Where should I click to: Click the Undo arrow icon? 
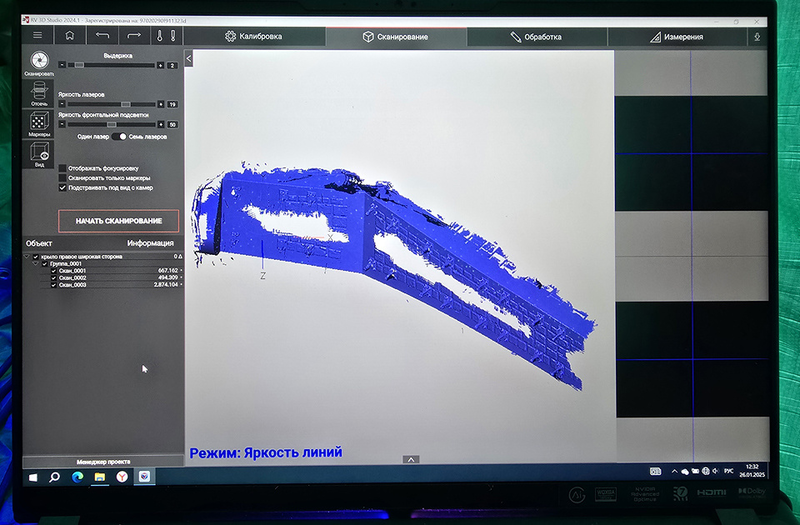click(x=102, y=37)
